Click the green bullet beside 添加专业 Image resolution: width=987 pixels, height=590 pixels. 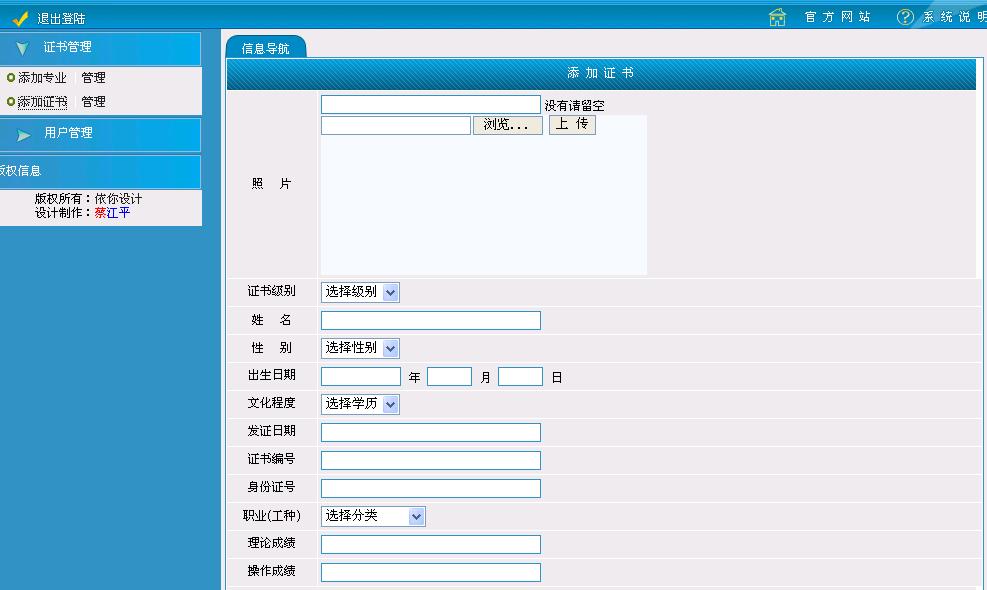(10, 77)
